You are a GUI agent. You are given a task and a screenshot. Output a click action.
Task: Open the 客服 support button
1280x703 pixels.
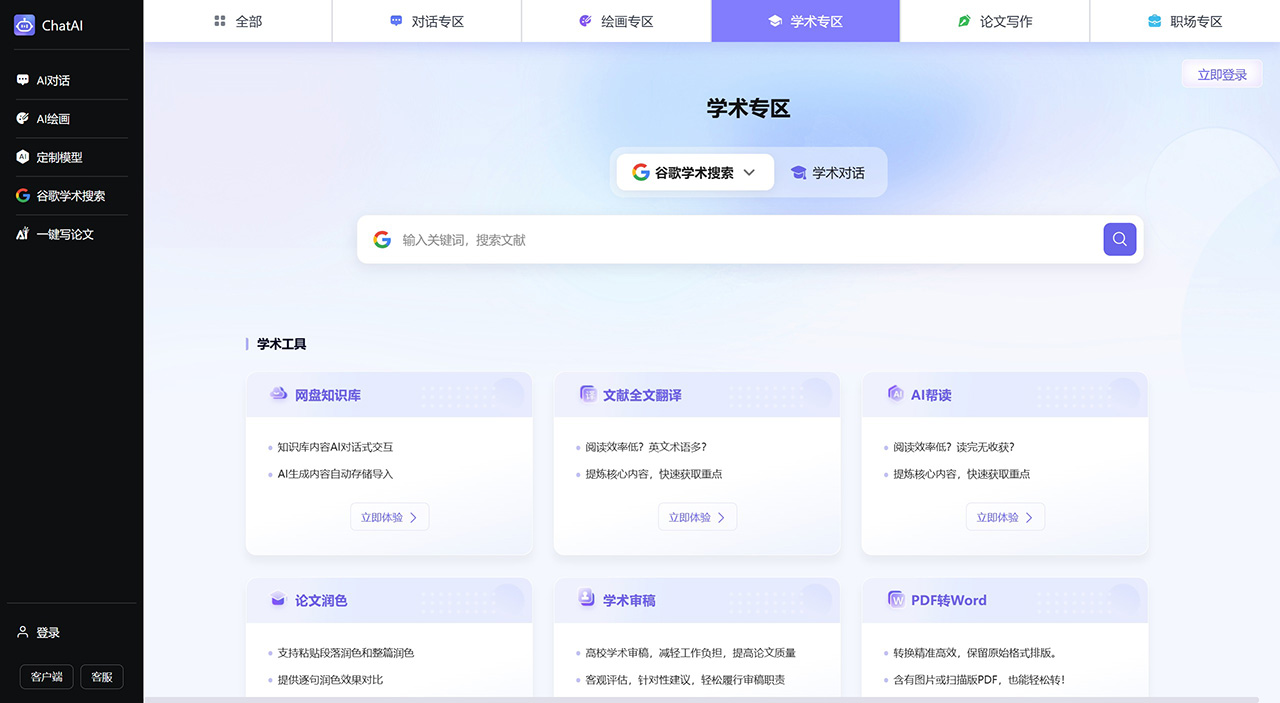[x=101, y=677]
